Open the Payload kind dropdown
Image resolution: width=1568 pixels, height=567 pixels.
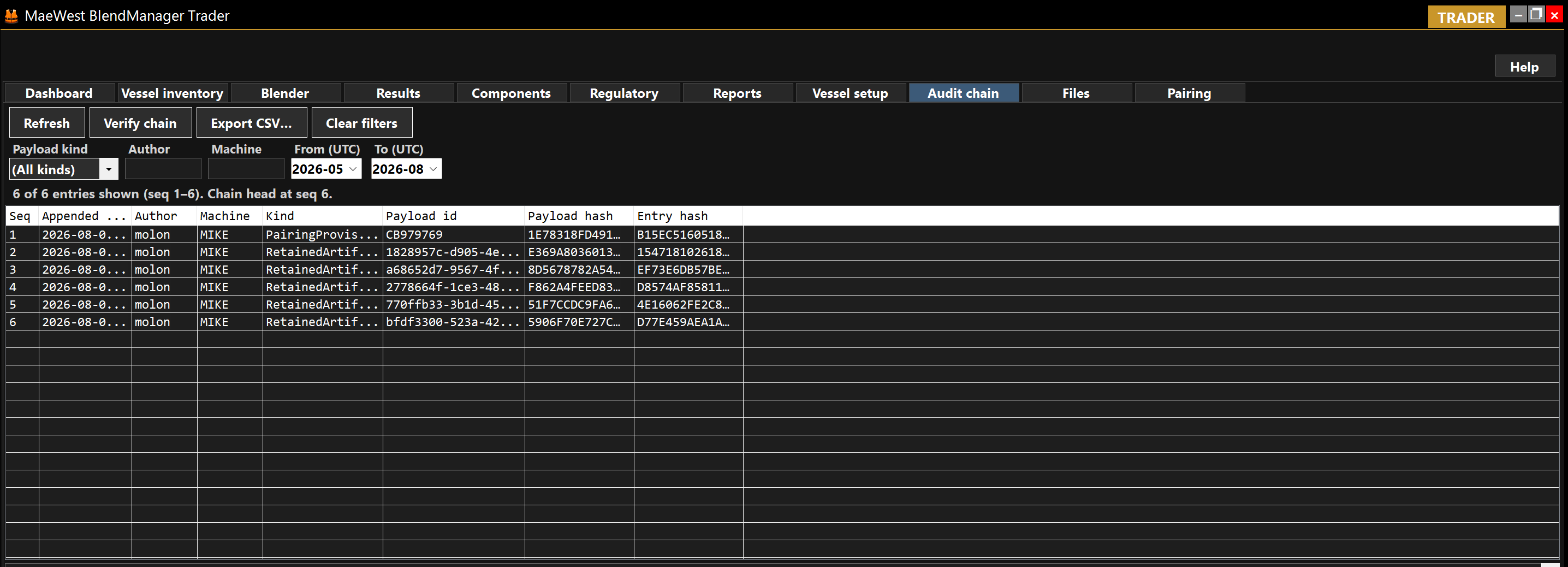(x=108, y=169)
